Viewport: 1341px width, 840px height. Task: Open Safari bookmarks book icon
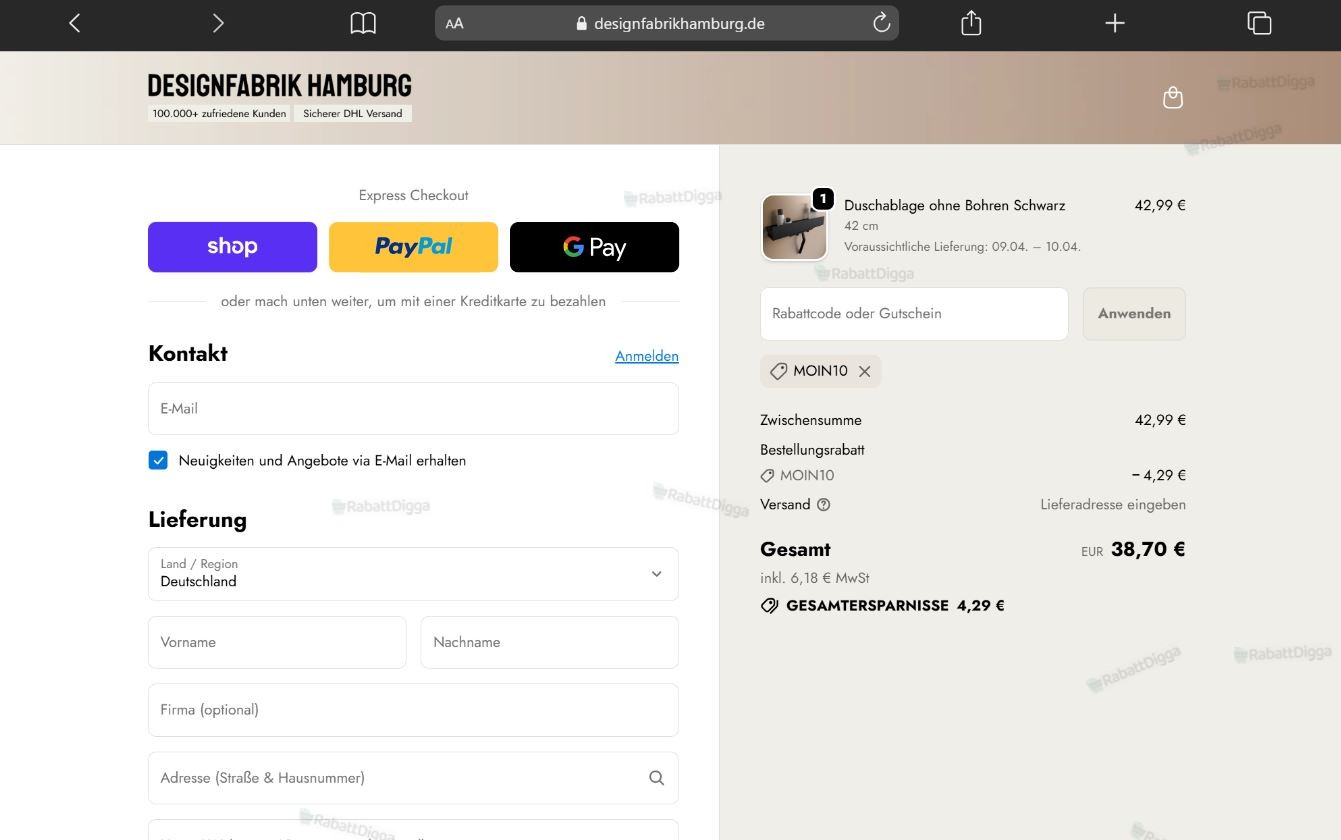pos(363,23)
